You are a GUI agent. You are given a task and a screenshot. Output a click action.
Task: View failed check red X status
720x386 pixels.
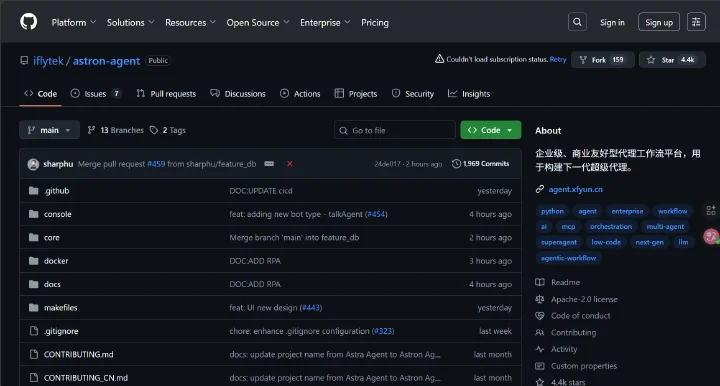click(x=290, y=164)
